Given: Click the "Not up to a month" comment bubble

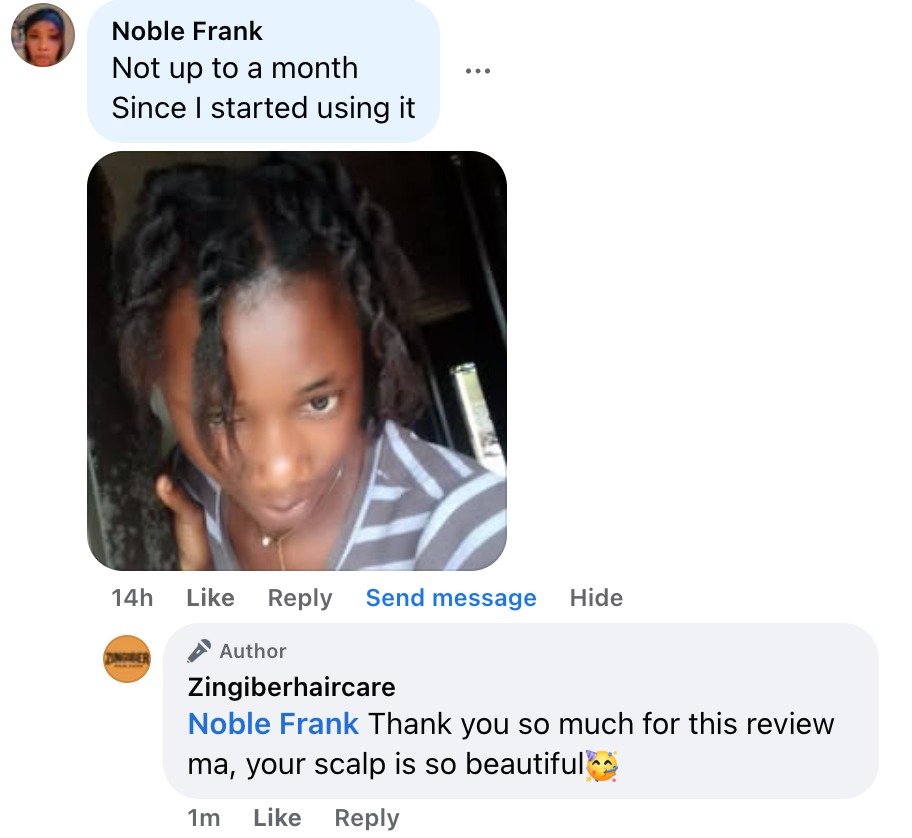Looking at the screenshot, I should [263, 72].
